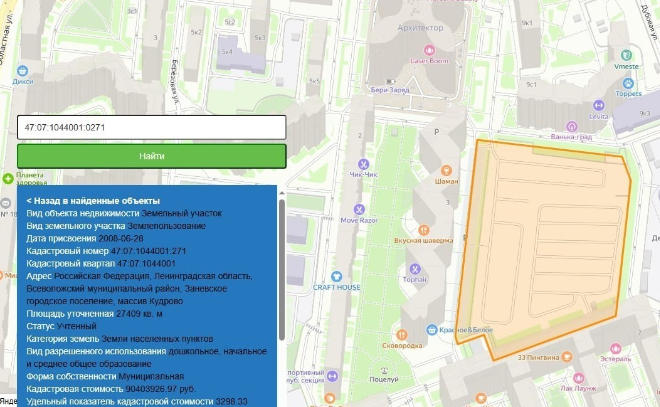Open the Шаман restaurant marker
The height and width of the screenshot is (407, 660).
tap(447, 169)
